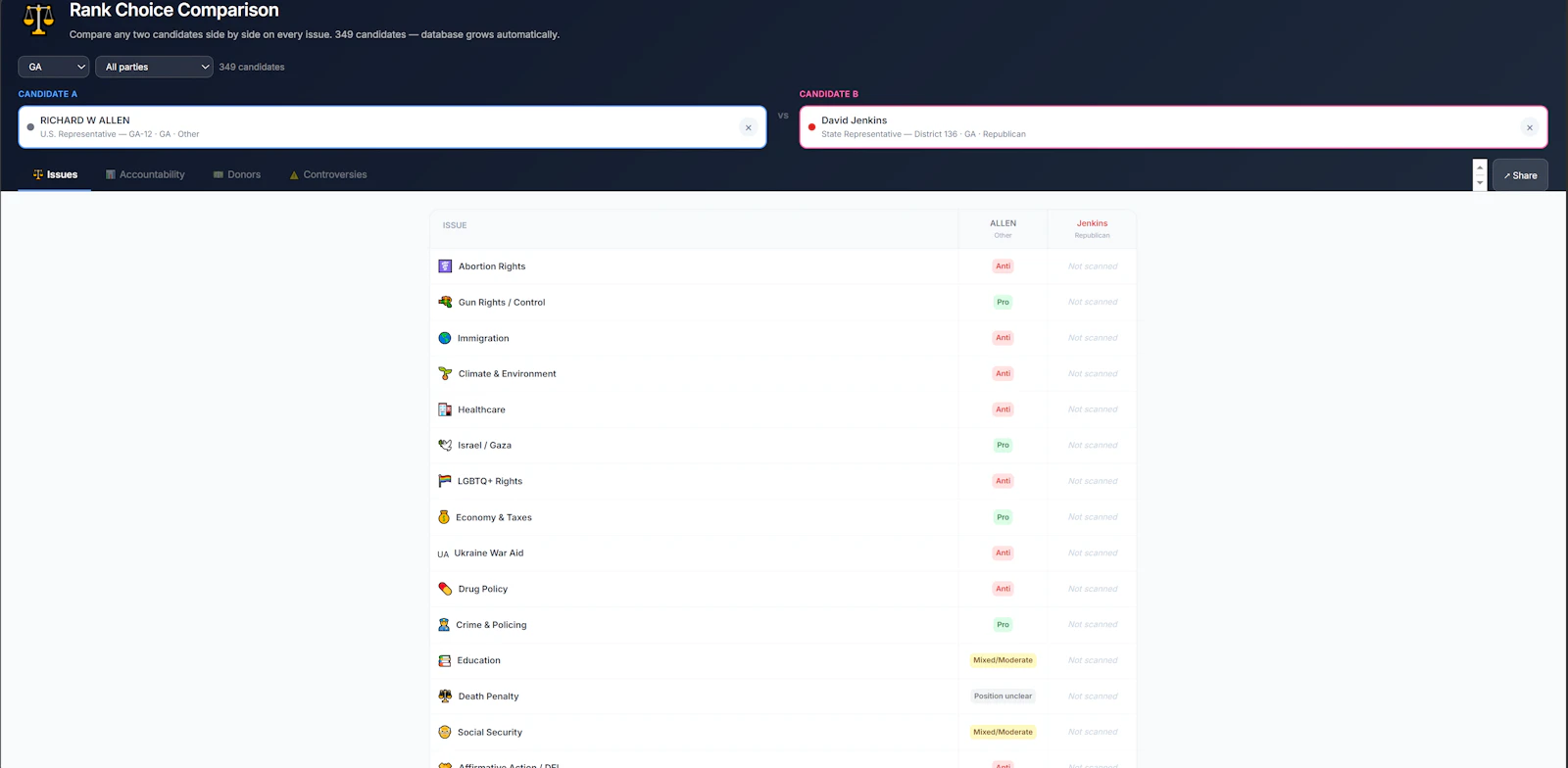
Task: Click the stepper up arrow beside Share
Action: pyautogui.click(x=1480, y=168)
